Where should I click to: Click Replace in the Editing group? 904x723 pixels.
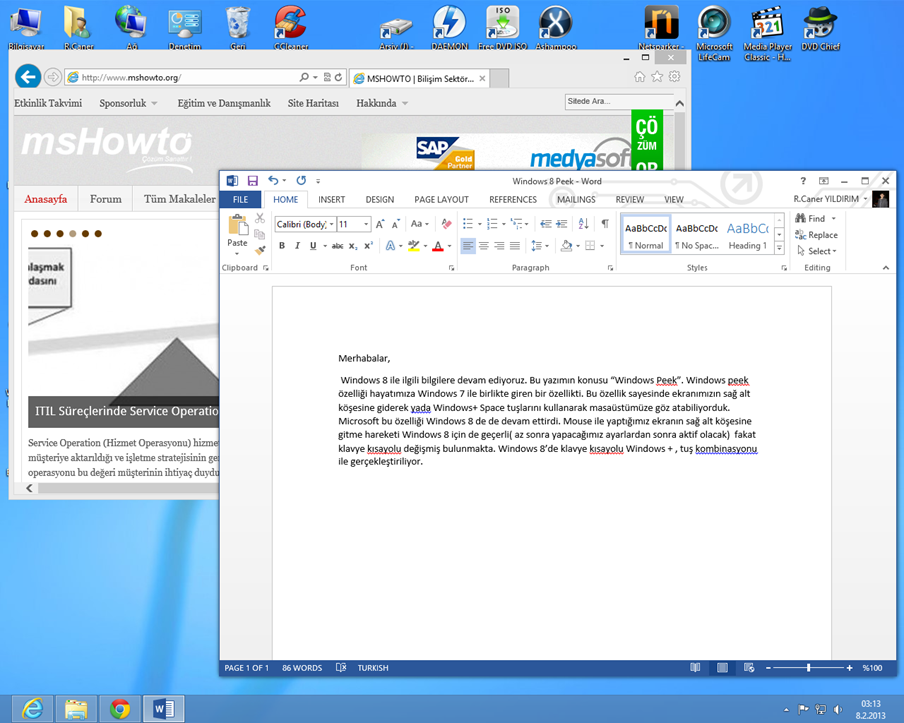(x=816, y=235)
